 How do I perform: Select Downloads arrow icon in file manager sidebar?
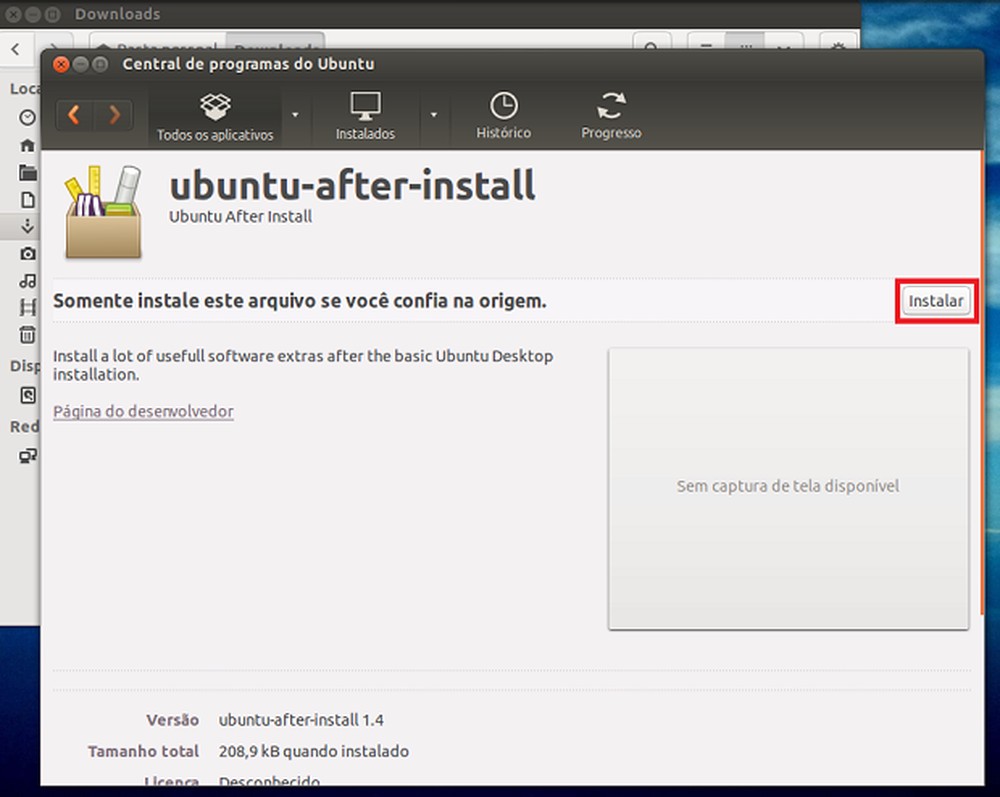point(27,226)
